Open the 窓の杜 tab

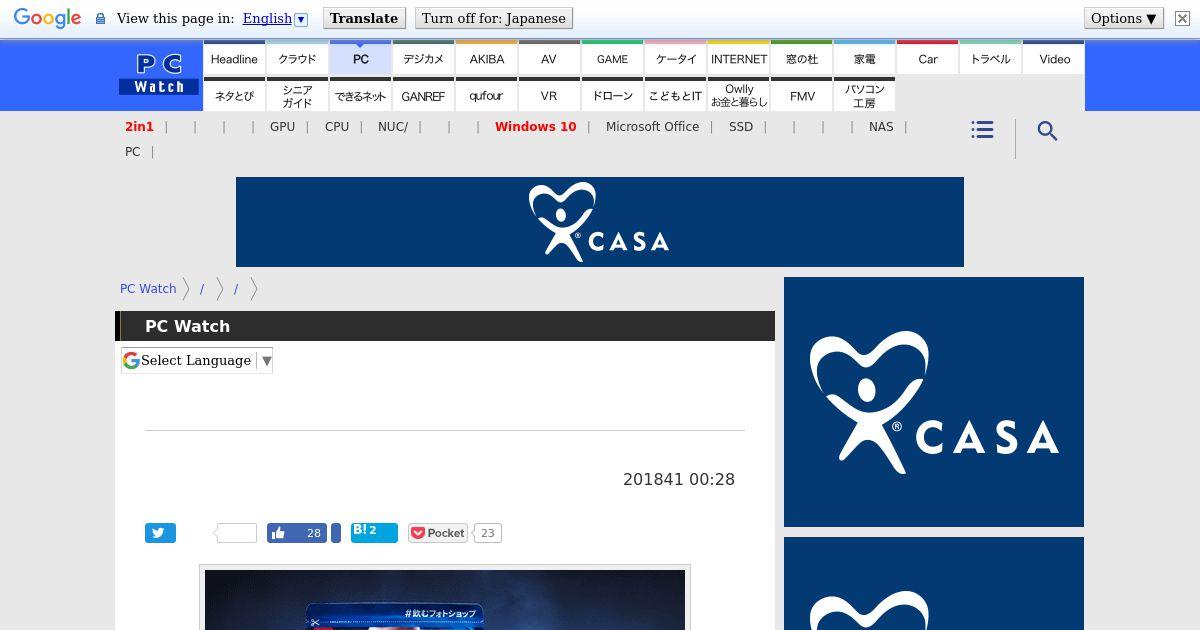(801, 58)
